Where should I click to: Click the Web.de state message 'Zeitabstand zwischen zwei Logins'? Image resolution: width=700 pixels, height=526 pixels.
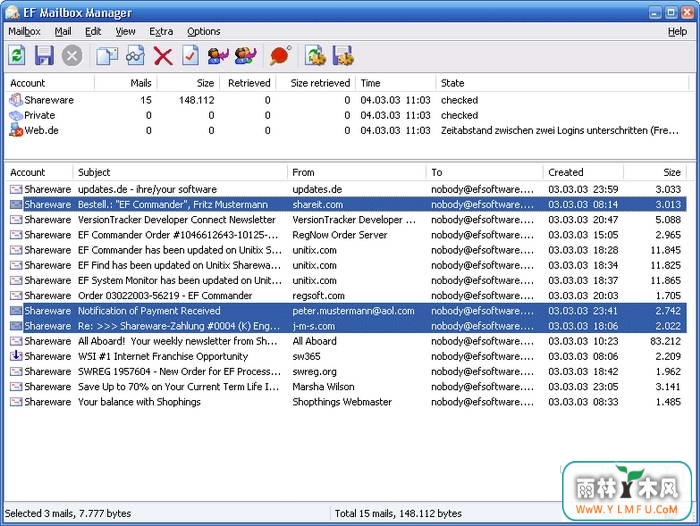pos(560,130)
